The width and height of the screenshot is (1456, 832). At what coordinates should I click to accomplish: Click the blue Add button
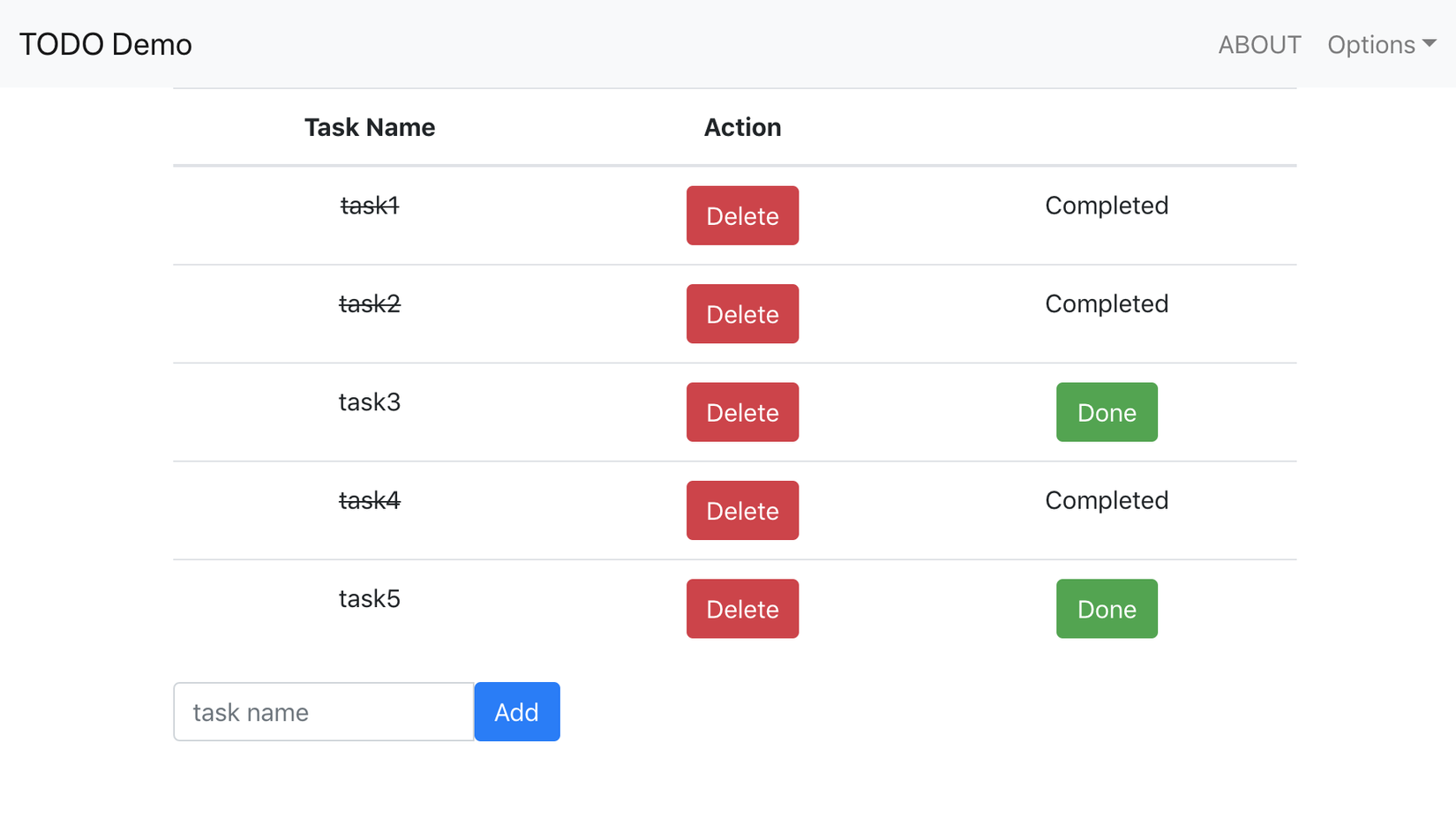point(516,712)
